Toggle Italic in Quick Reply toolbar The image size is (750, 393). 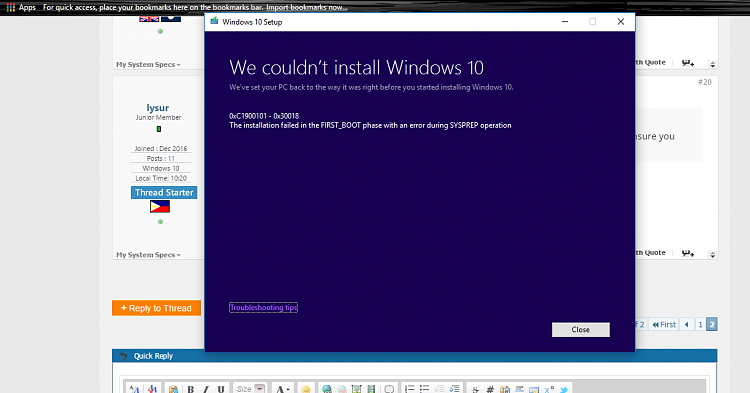tap(206, 389)
